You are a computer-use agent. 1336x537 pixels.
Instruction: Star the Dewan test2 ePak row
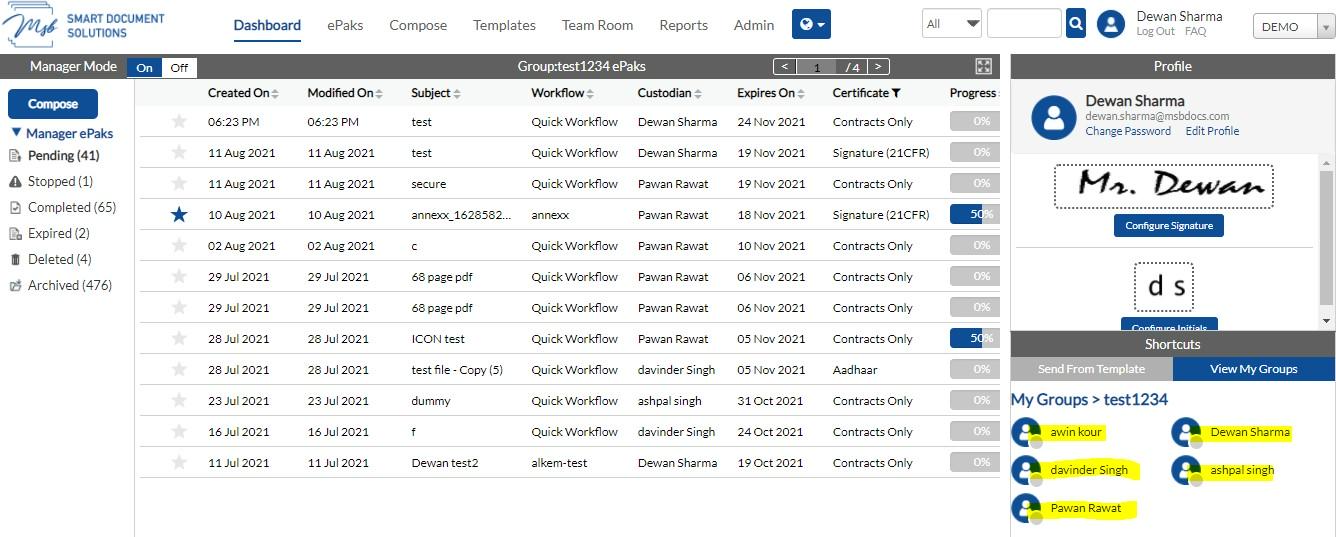pyautogui.click(x=179, y=462)
